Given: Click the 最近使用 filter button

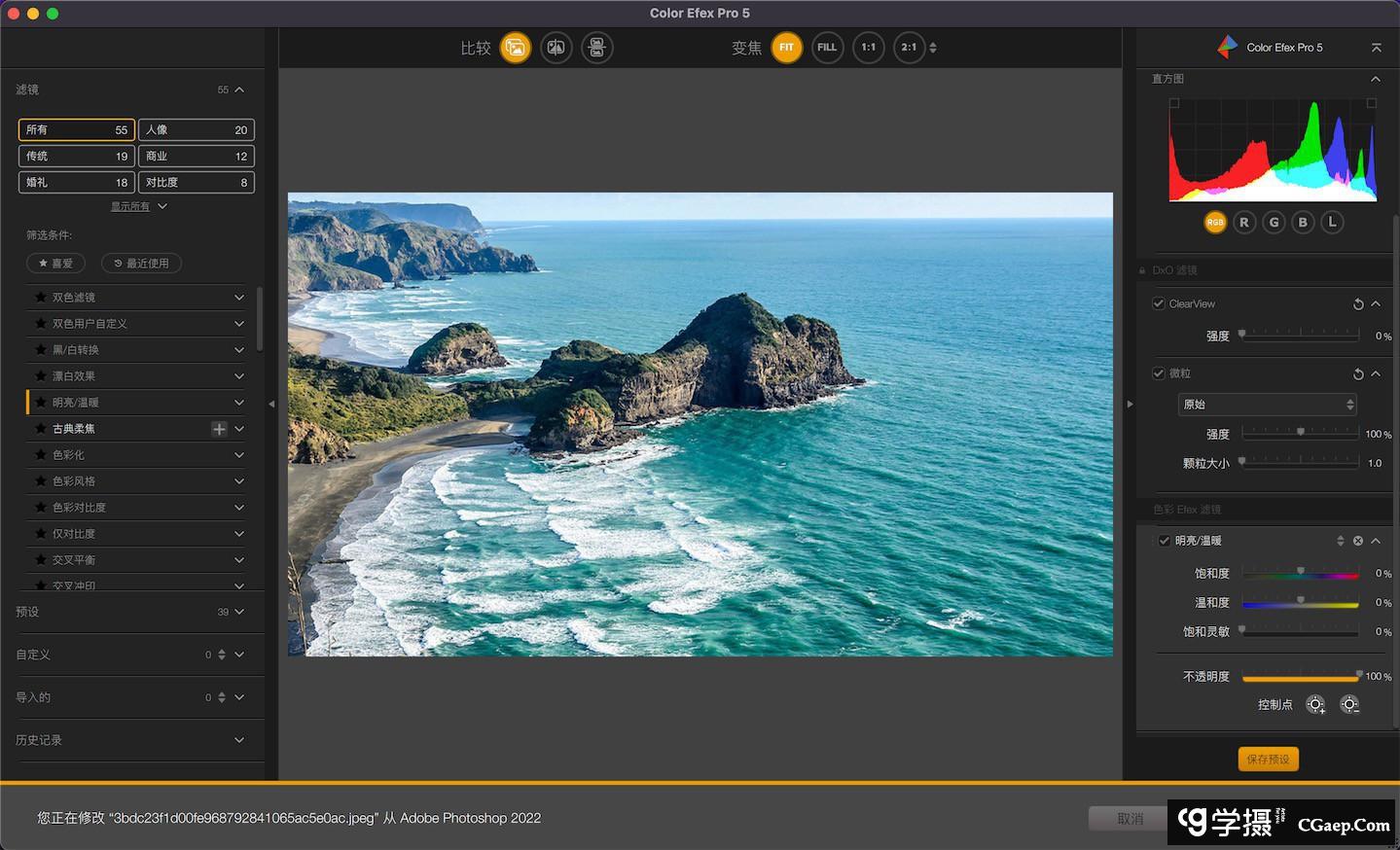Looking at the screenshot, I should (x=142, y=264).
